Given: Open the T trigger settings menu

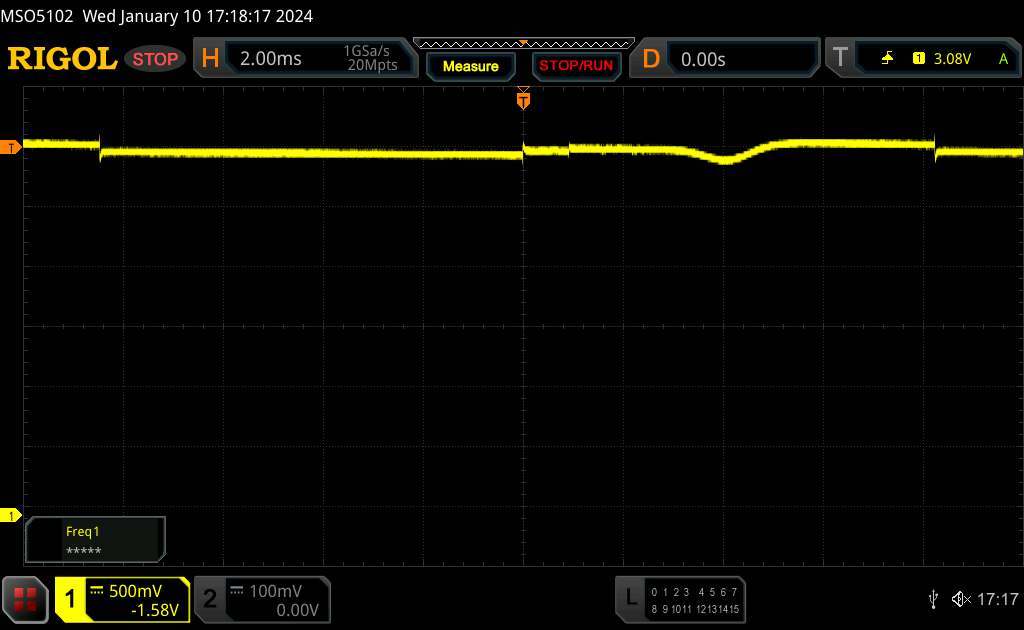Looking at the screenshot, I should [x=838, y=59].
